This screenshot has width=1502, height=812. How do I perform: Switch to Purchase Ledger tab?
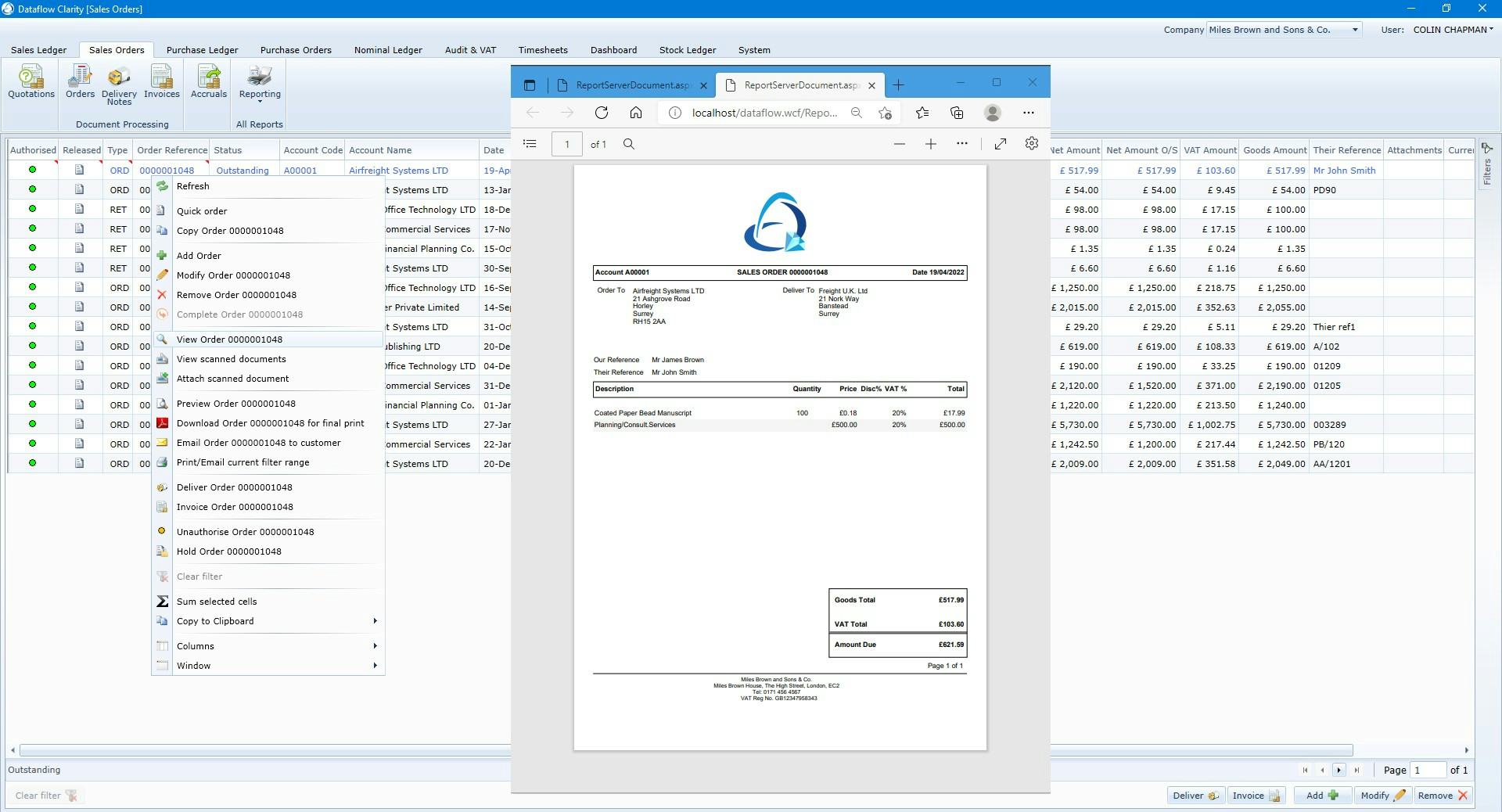click(202, 50)
